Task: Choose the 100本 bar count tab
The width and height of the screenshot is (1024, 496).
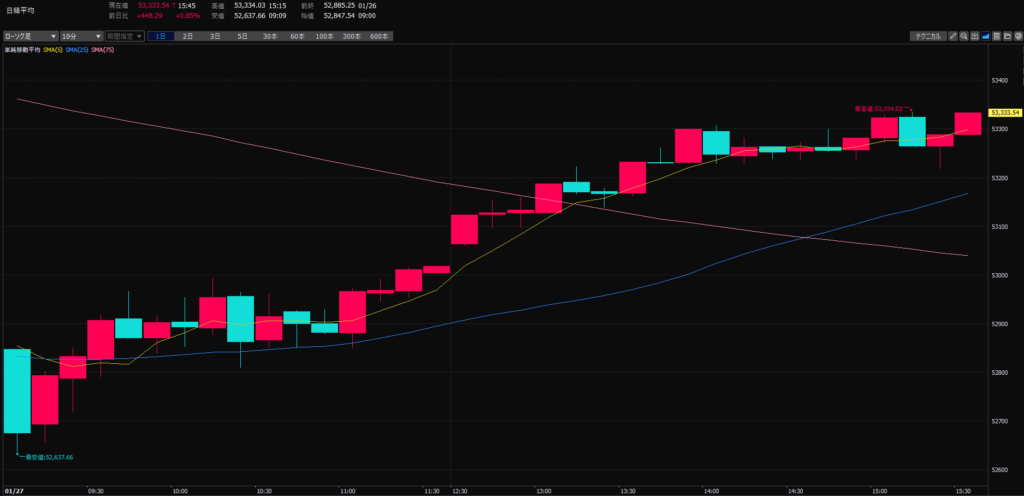Action: [324, 36]
